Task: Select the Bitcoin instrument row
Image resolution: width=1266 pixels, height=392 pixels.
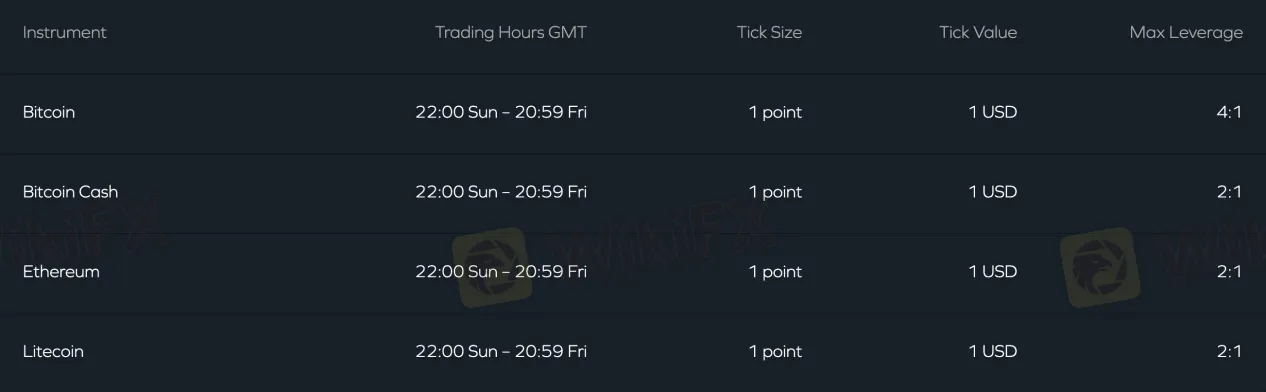Action: [633, 112]
